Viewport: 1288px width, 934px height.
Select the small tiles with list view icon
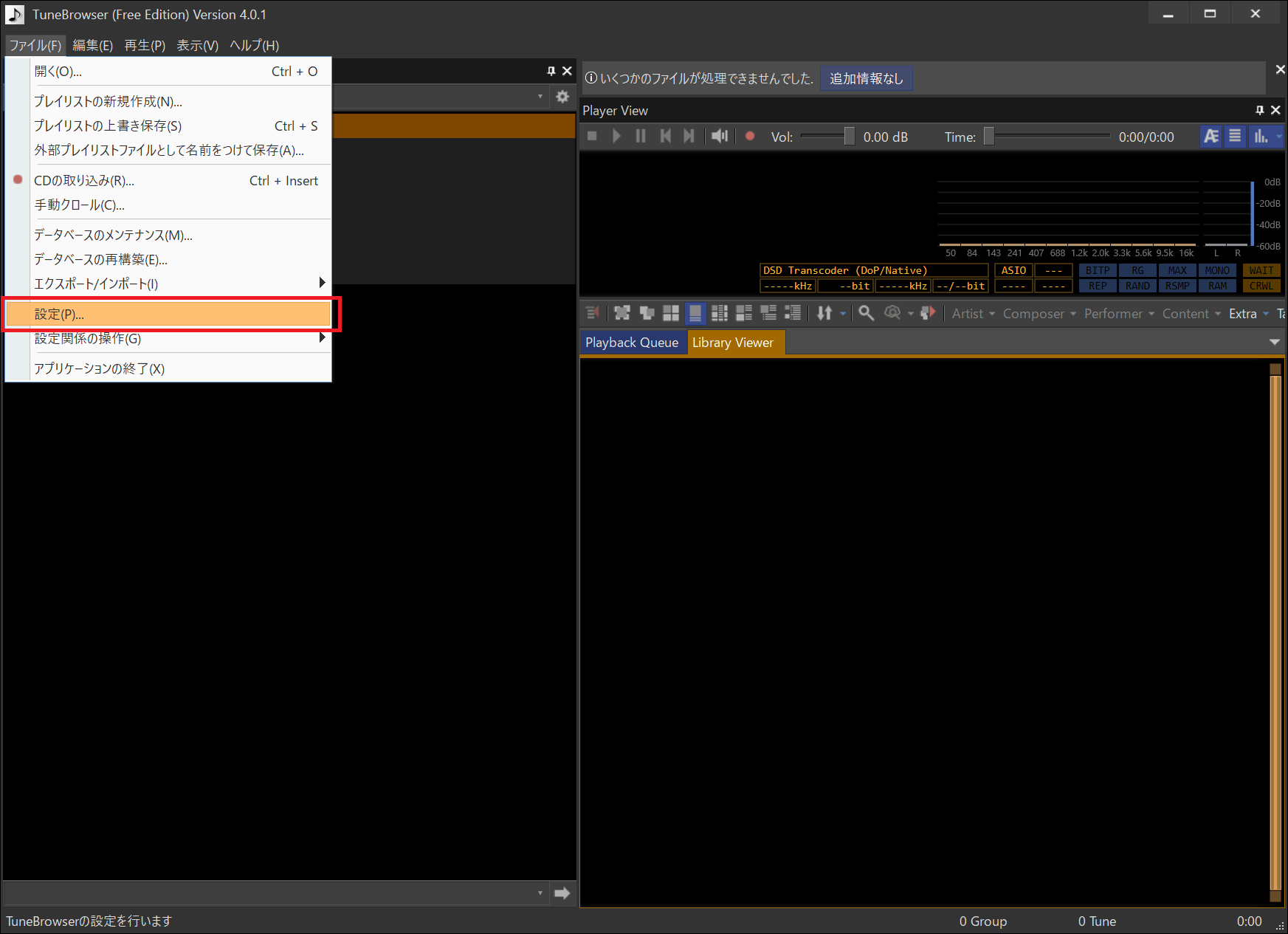coord(720,313)
